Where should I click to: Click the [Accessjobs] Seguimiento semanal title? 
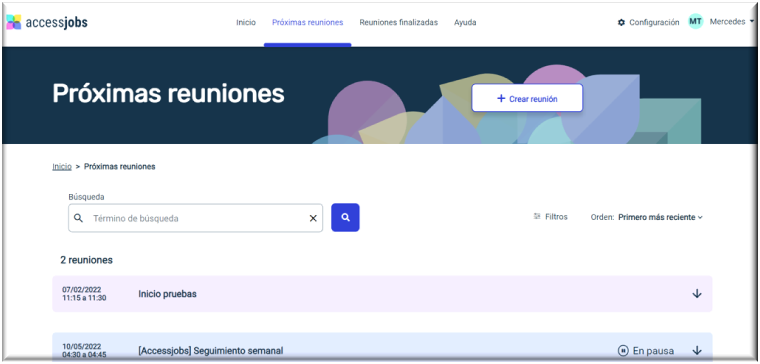click(210, 350)
